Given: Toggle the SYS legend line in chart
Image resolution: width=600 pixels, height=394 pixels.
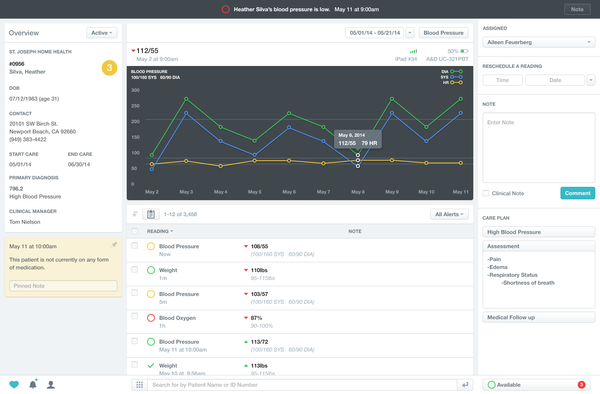Looking at the screenshot, I should click(456, 77).
